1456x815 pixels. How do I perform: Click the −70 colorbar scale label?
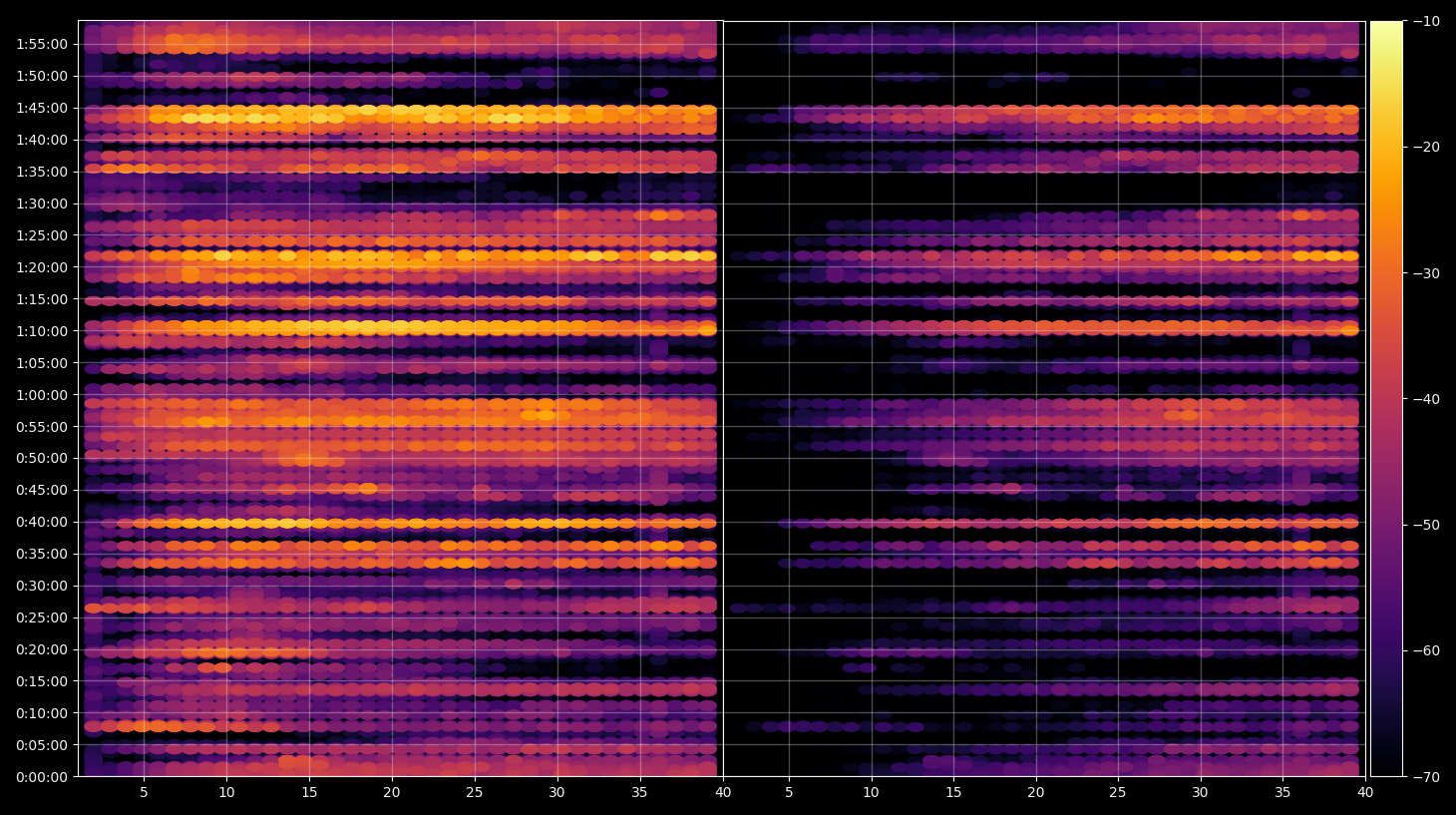pos(1425,777)
